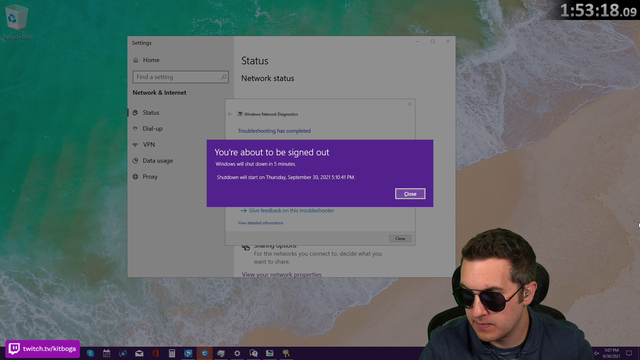This screenshot has height=360, width=640.
Task: Click the highlighted orange taskbar app
Action: 204,353
